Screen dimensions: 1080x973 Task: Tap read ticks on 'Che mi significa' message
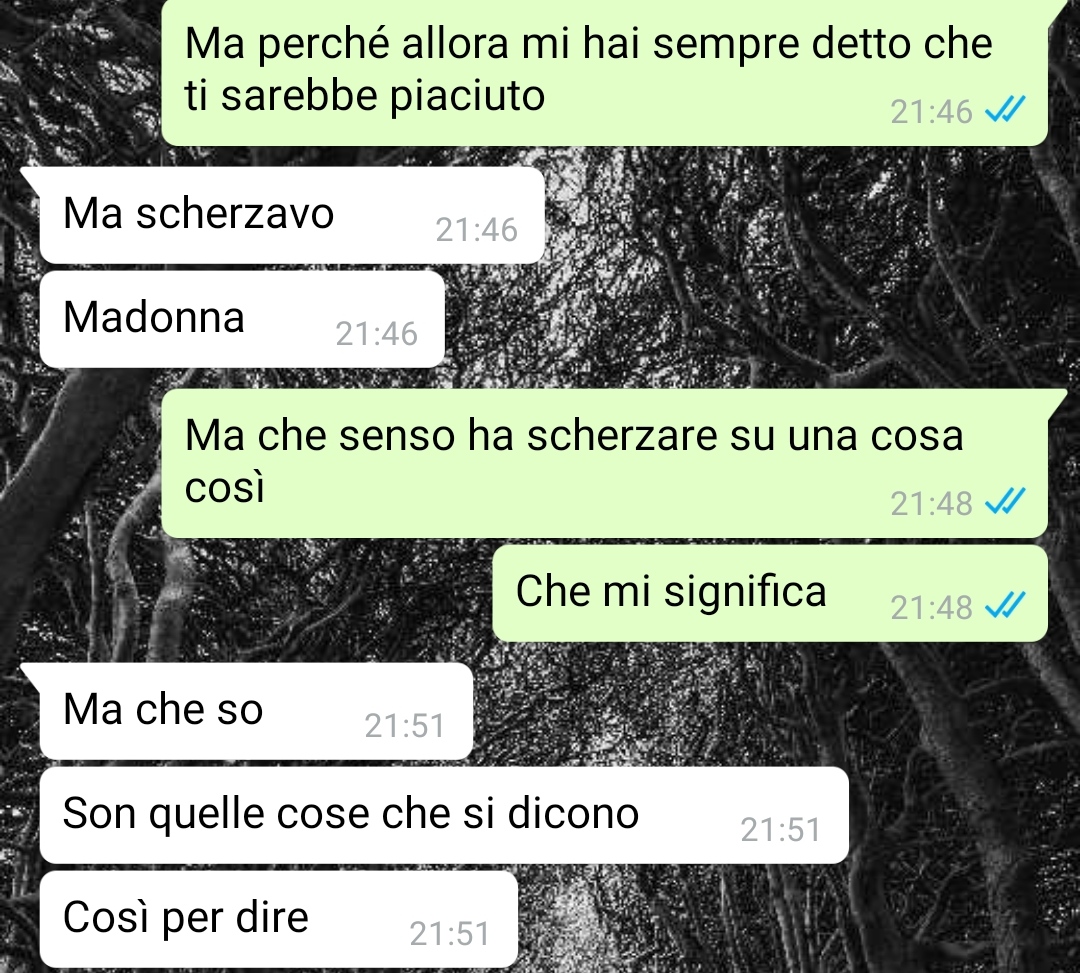click(x=1006, y=605)
